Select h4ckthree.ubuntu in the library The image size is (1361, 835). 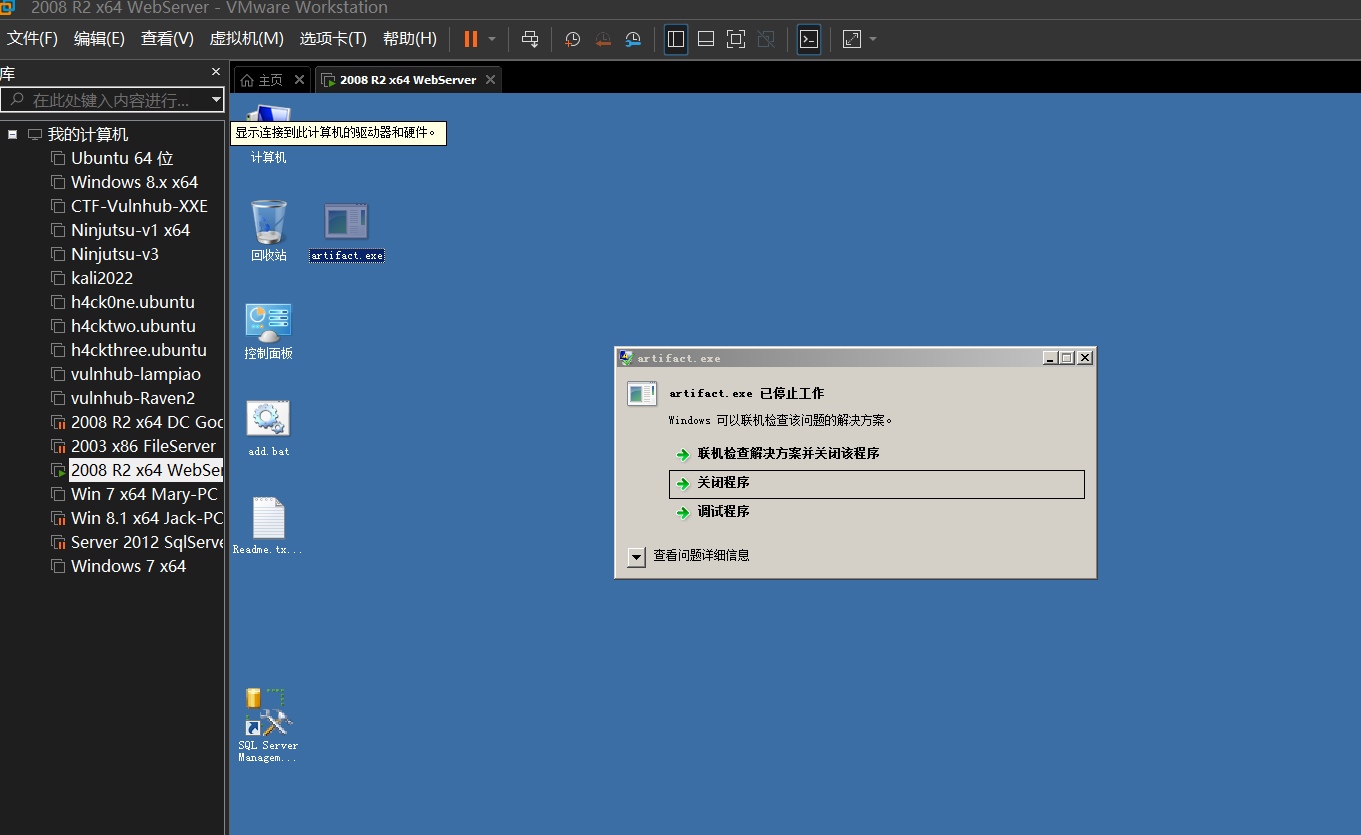139,350
